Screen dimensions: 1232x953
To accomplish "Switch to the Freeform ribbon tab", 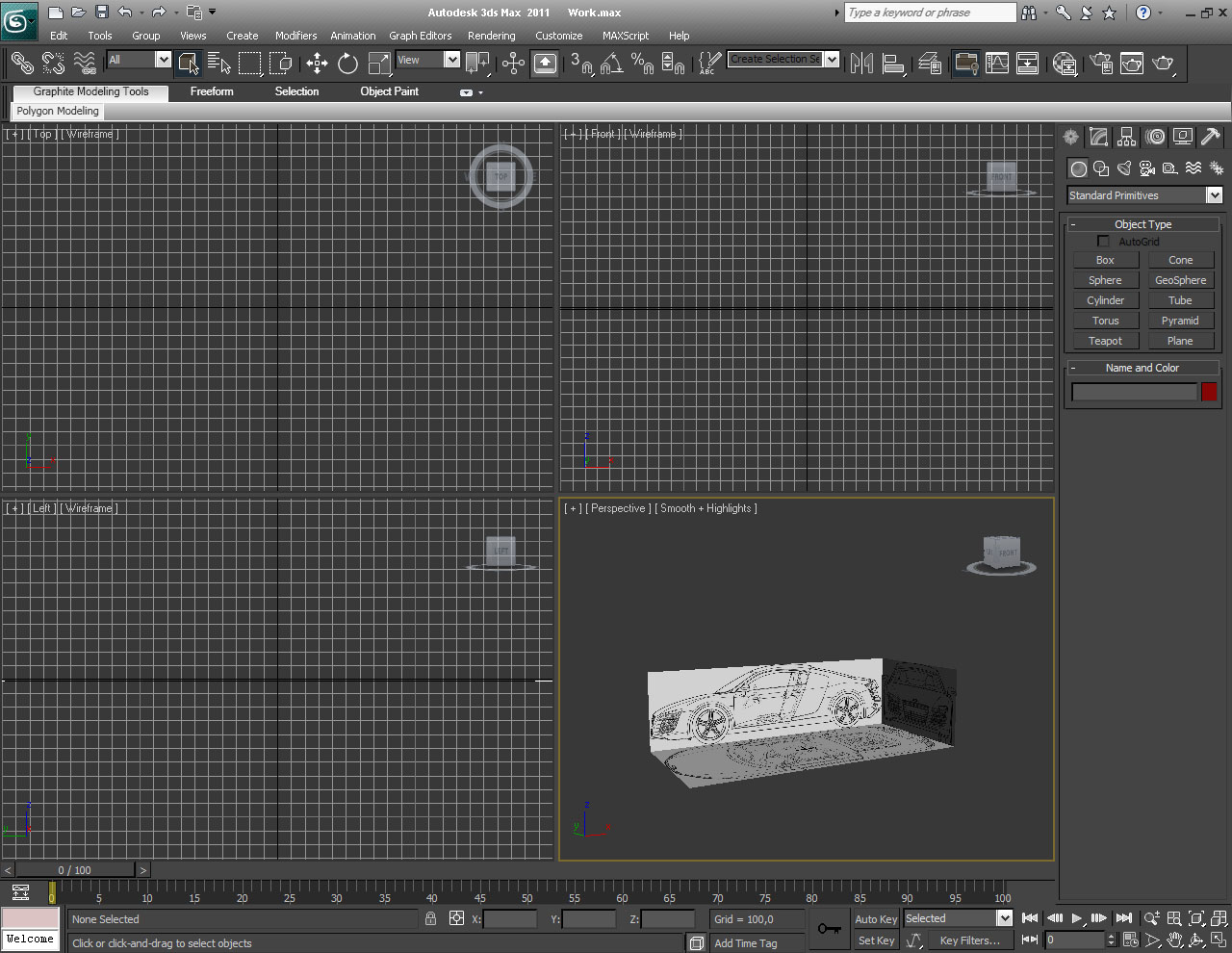I will [212, 91].
